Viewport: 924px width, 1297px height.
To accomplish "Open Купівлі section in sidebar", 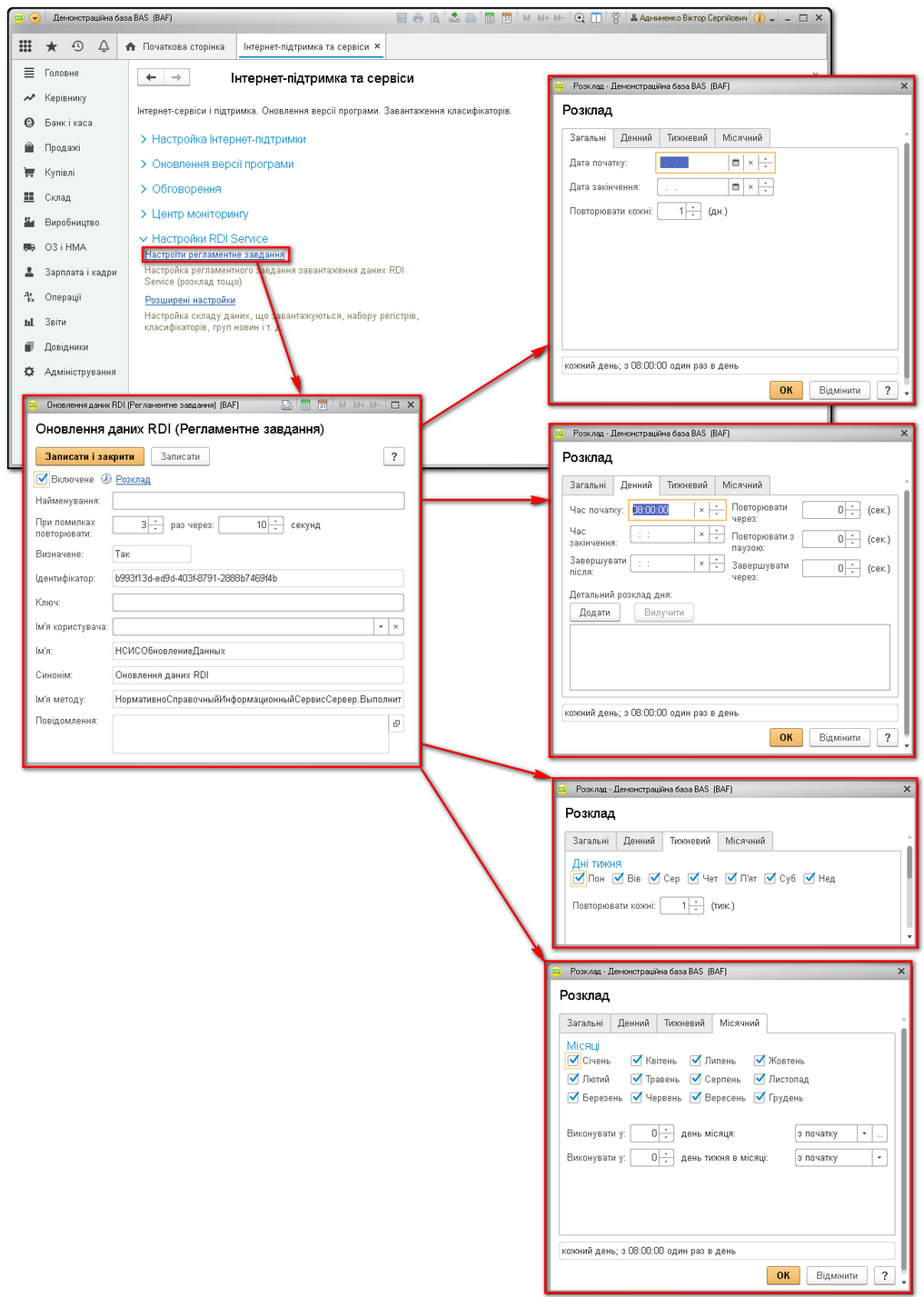I will click(x=60, y=173).
